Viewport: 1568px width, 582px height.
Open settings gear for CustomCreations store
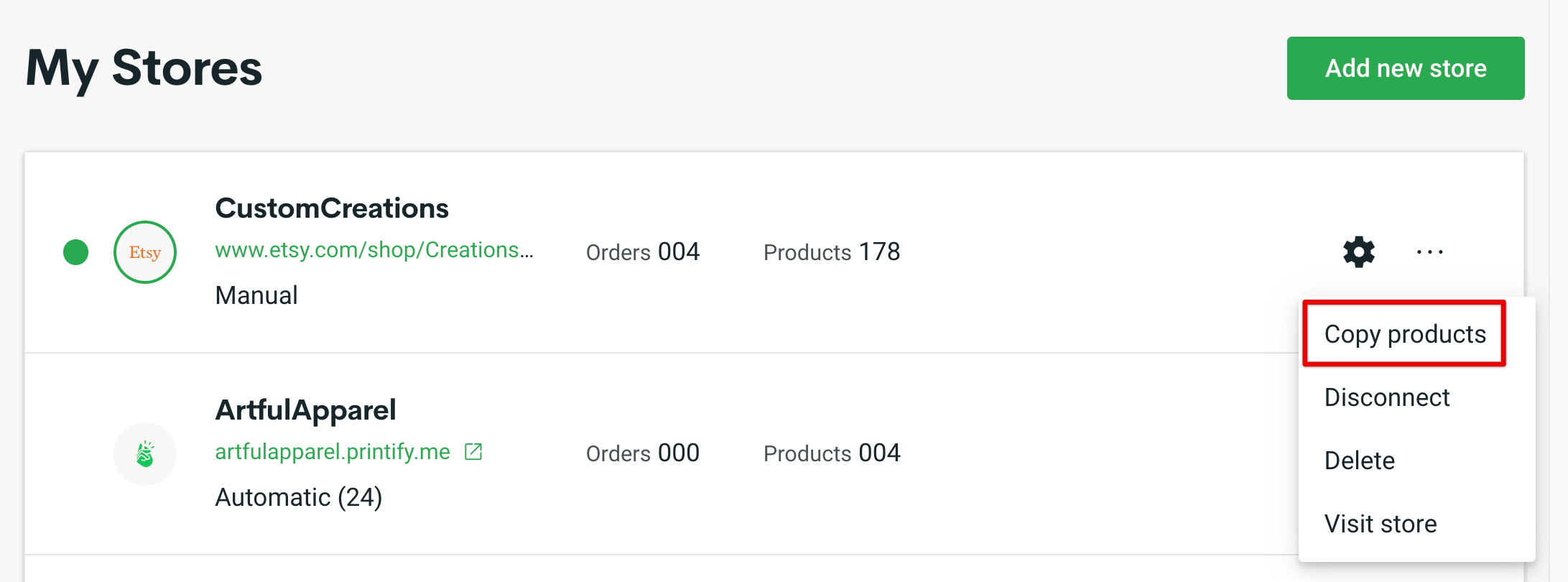point(1358,252)
